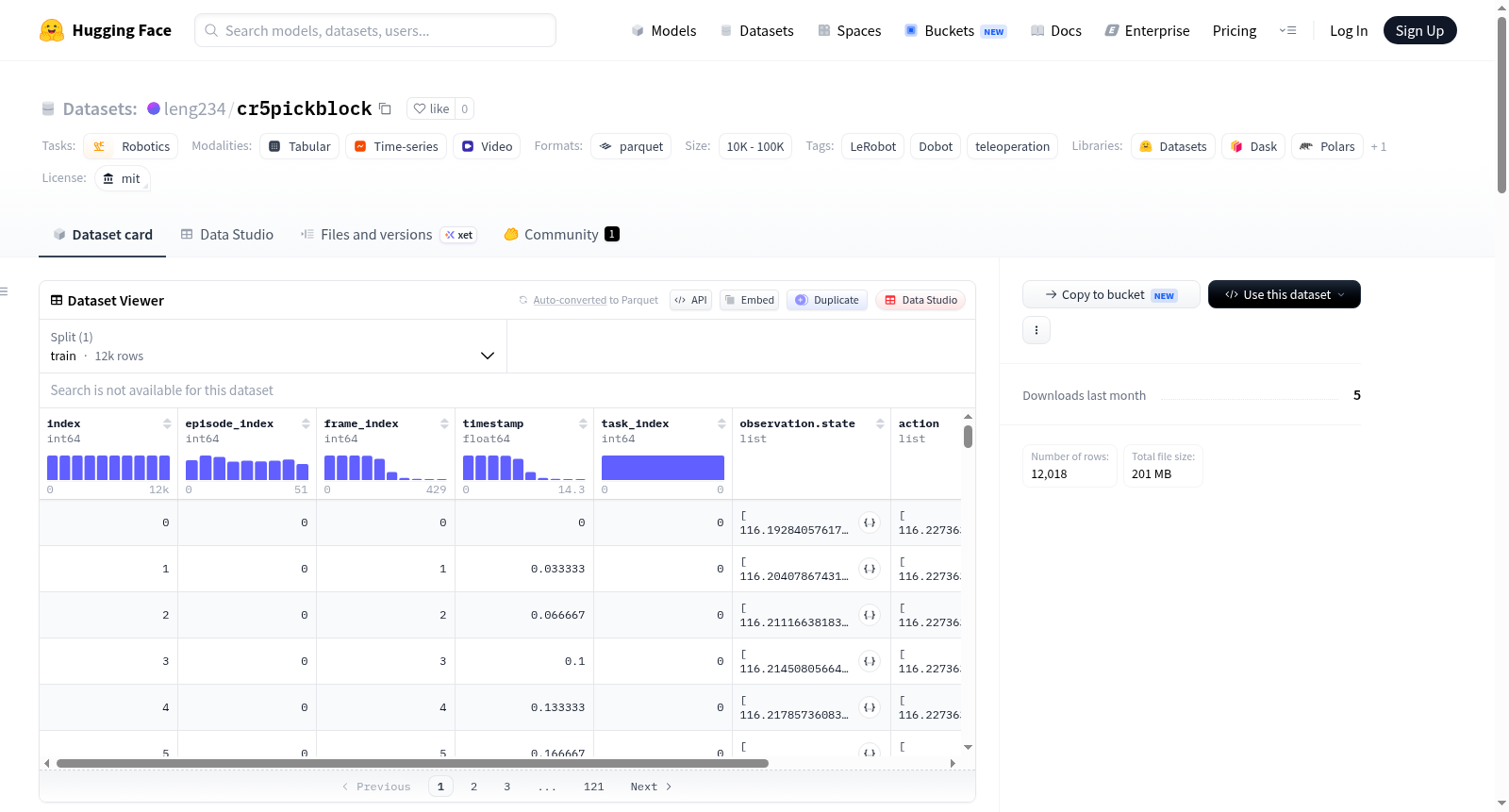Expand JSON viewer for 116.20407867431 state cell
1509x812 pixels.
[x=870, y=569]
